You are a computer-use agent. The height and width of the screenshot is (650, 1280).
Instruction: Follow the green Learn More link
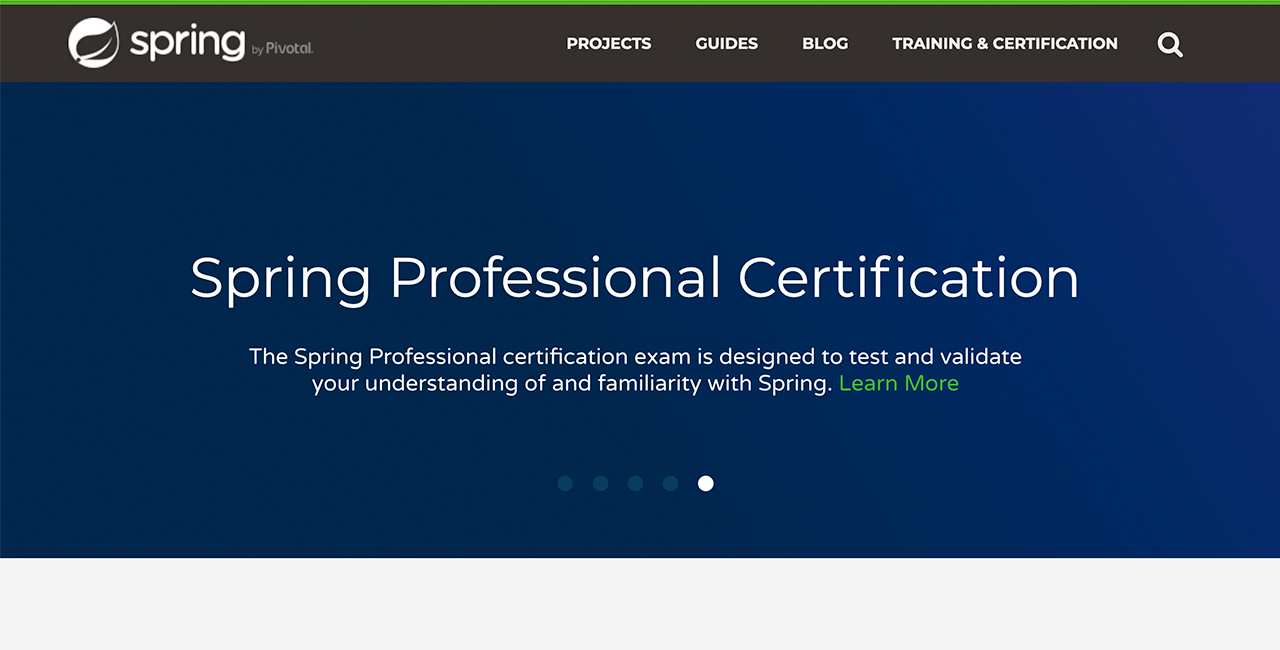click(x=899, y=383)
